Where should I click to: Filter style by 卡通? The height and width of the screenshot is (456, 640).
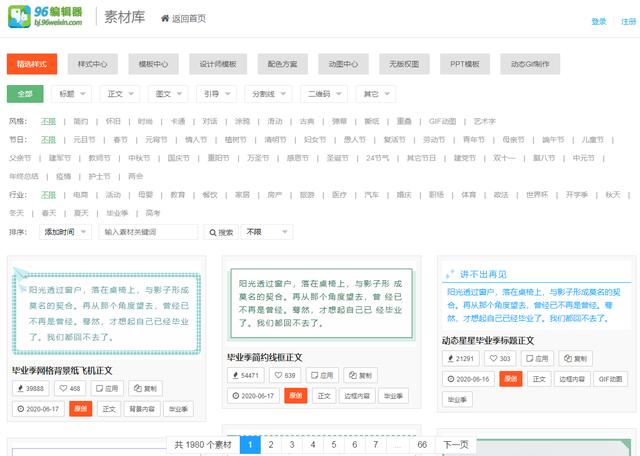click(x=178, y=121)
